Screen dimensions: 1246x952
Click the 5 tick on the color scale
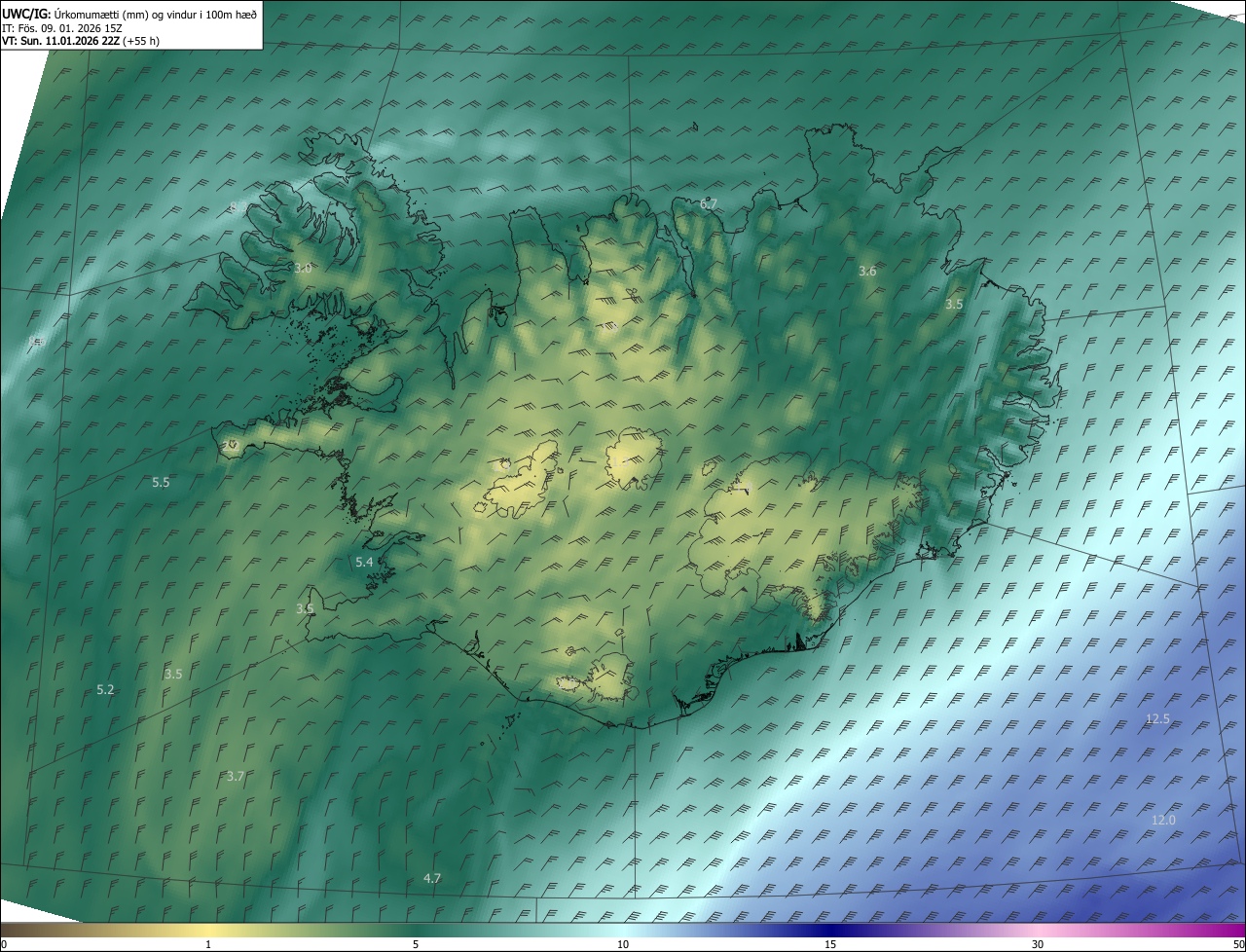[x=416, y=944]
